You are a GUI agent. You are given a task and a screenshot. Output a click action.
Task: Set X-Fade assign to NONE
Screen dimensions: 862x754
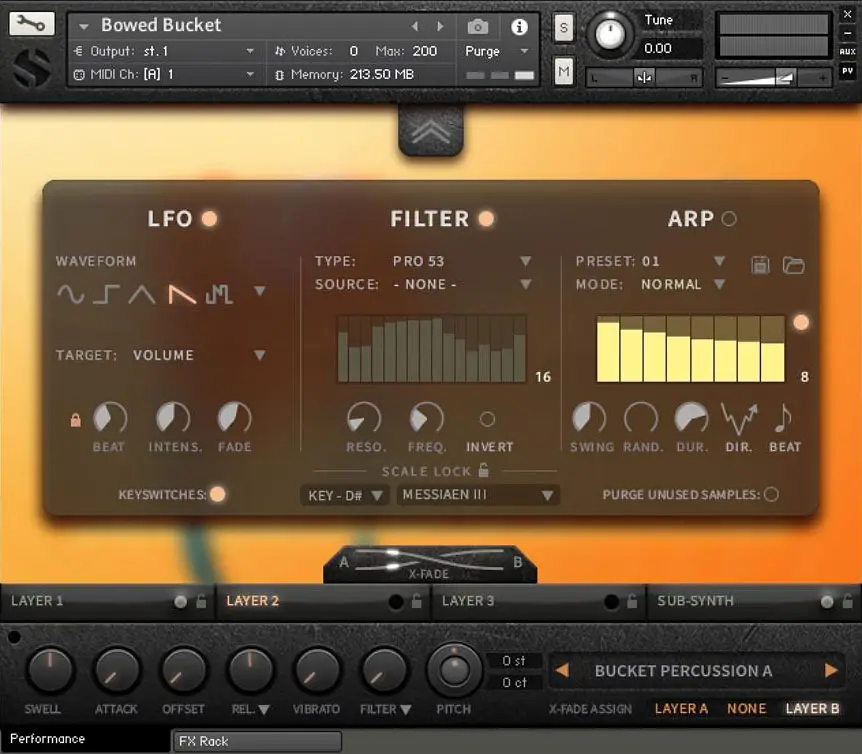pyautogui.click(x=747, y=709)
